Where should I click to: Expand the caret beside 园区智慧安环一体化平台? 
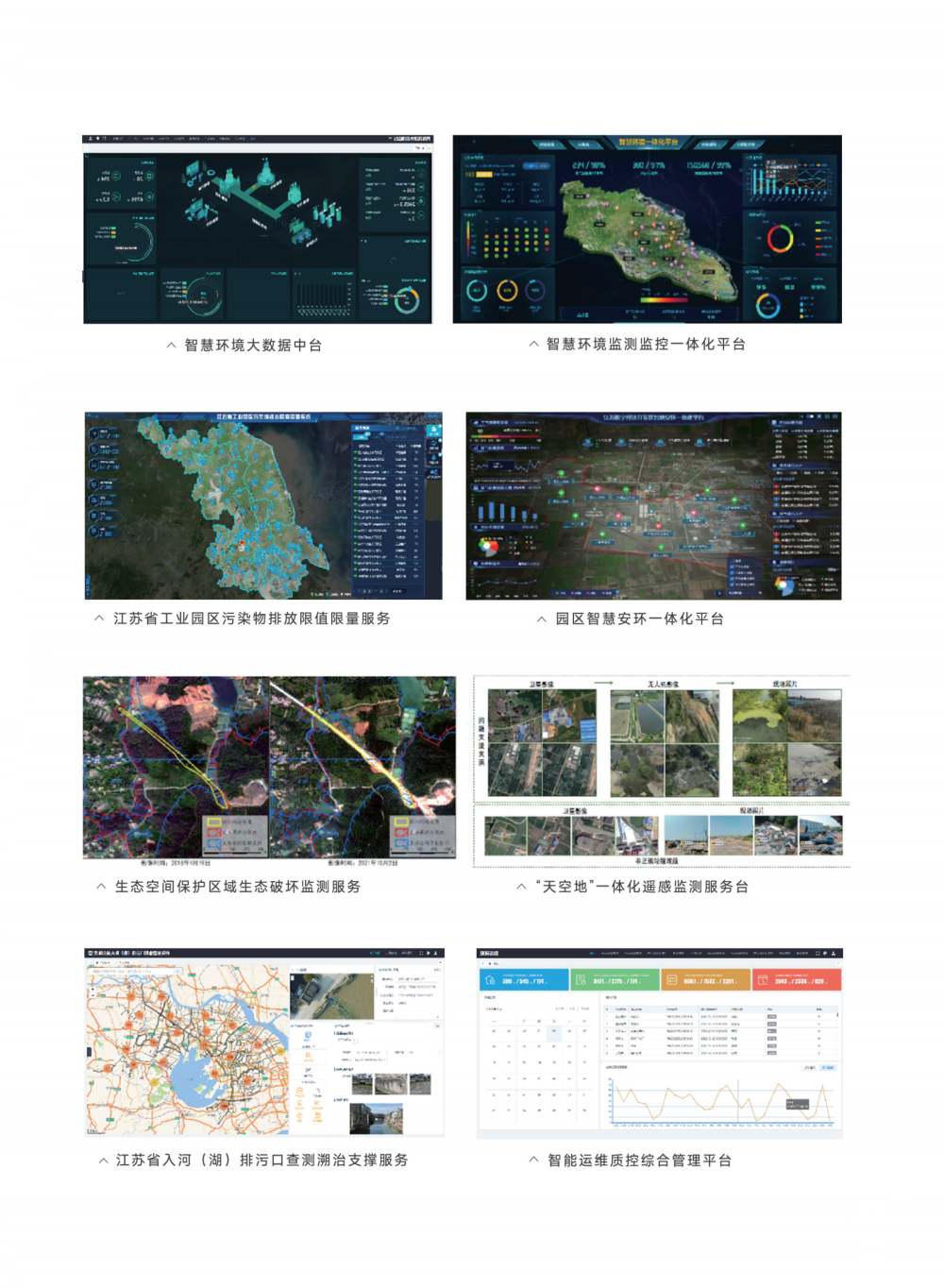click(x=541, y=619)
